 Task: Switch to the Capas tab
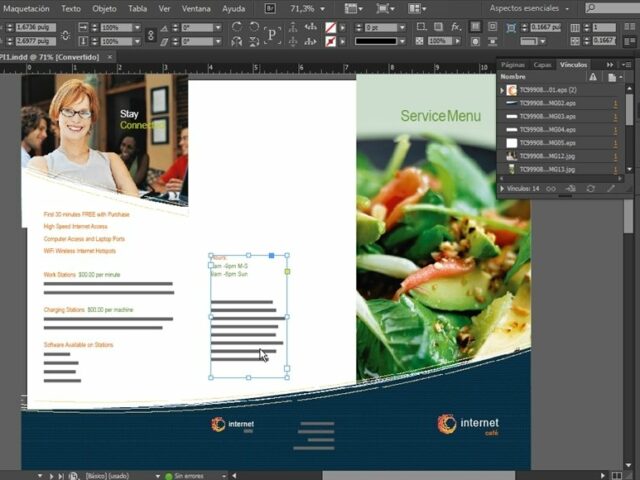click(x=542, y=64)
